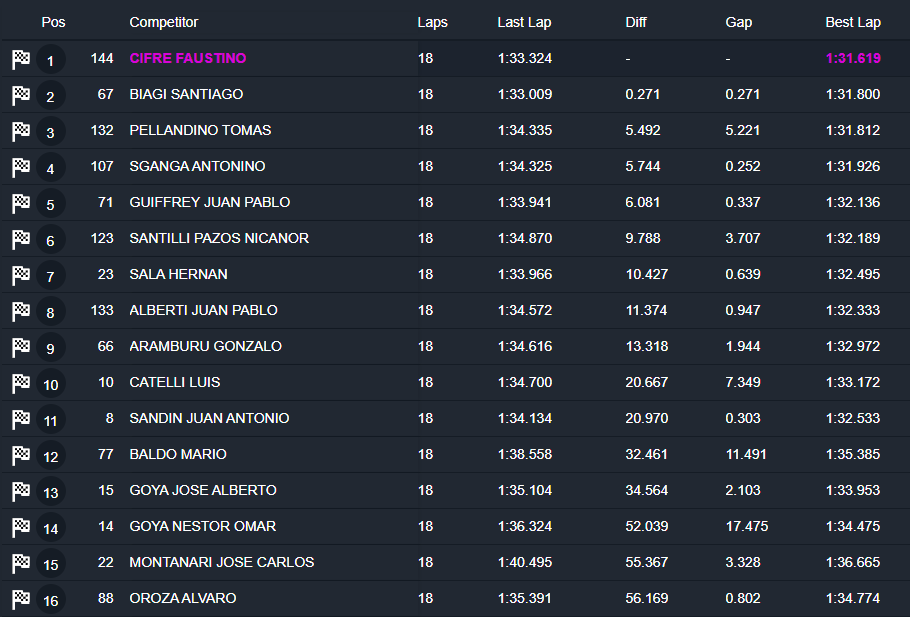910x617 pixels.
Task: Click the finish flag icon for Biagi Santiago
Action: click(x=21, y=95)
